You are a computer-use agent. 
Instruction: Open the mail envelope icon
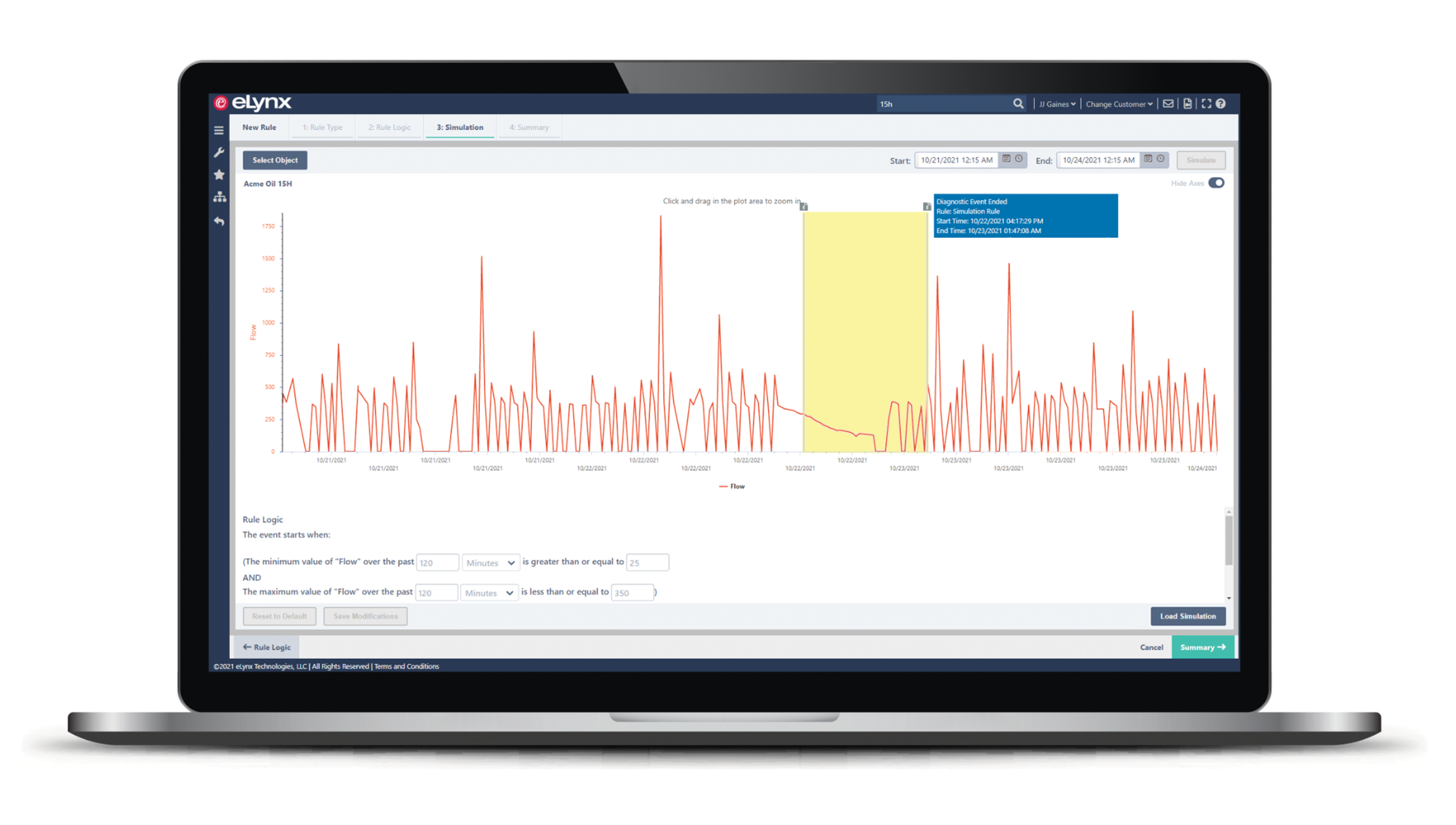tap(1168, 104)
